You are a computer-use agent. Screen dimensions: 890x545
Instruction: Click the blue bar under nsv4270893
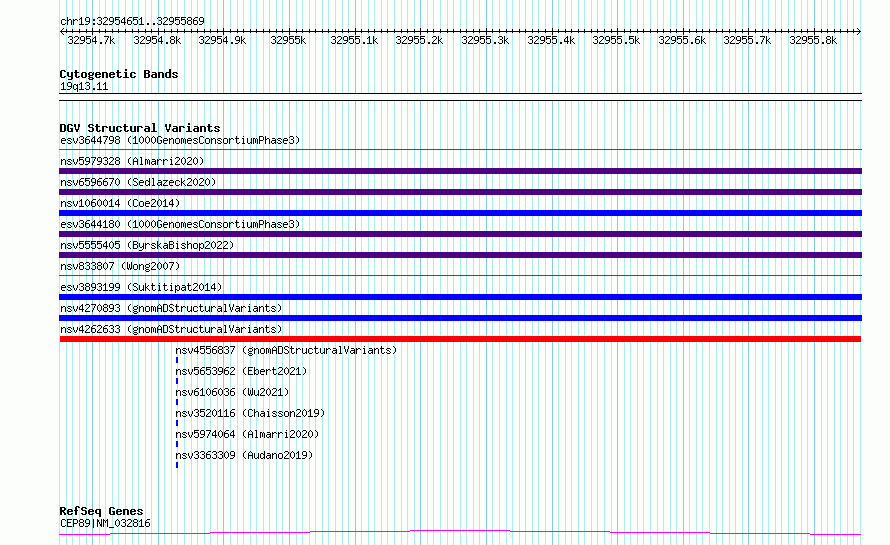point(460,318)
